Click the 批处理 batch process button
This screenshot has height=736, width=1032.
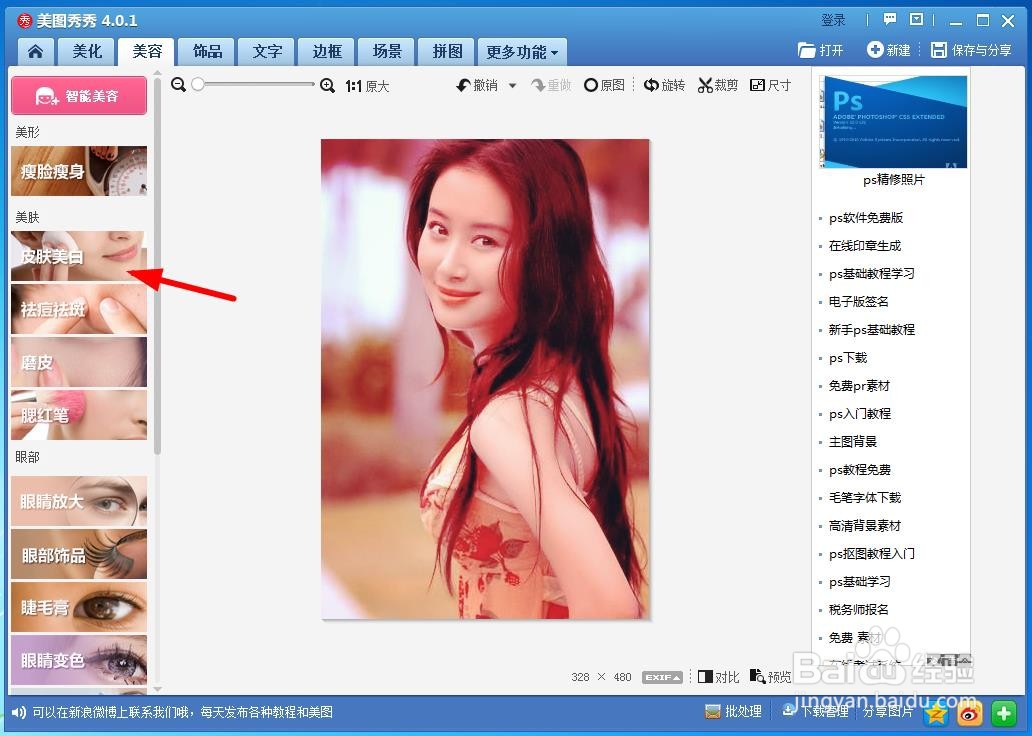click(733, 712)
